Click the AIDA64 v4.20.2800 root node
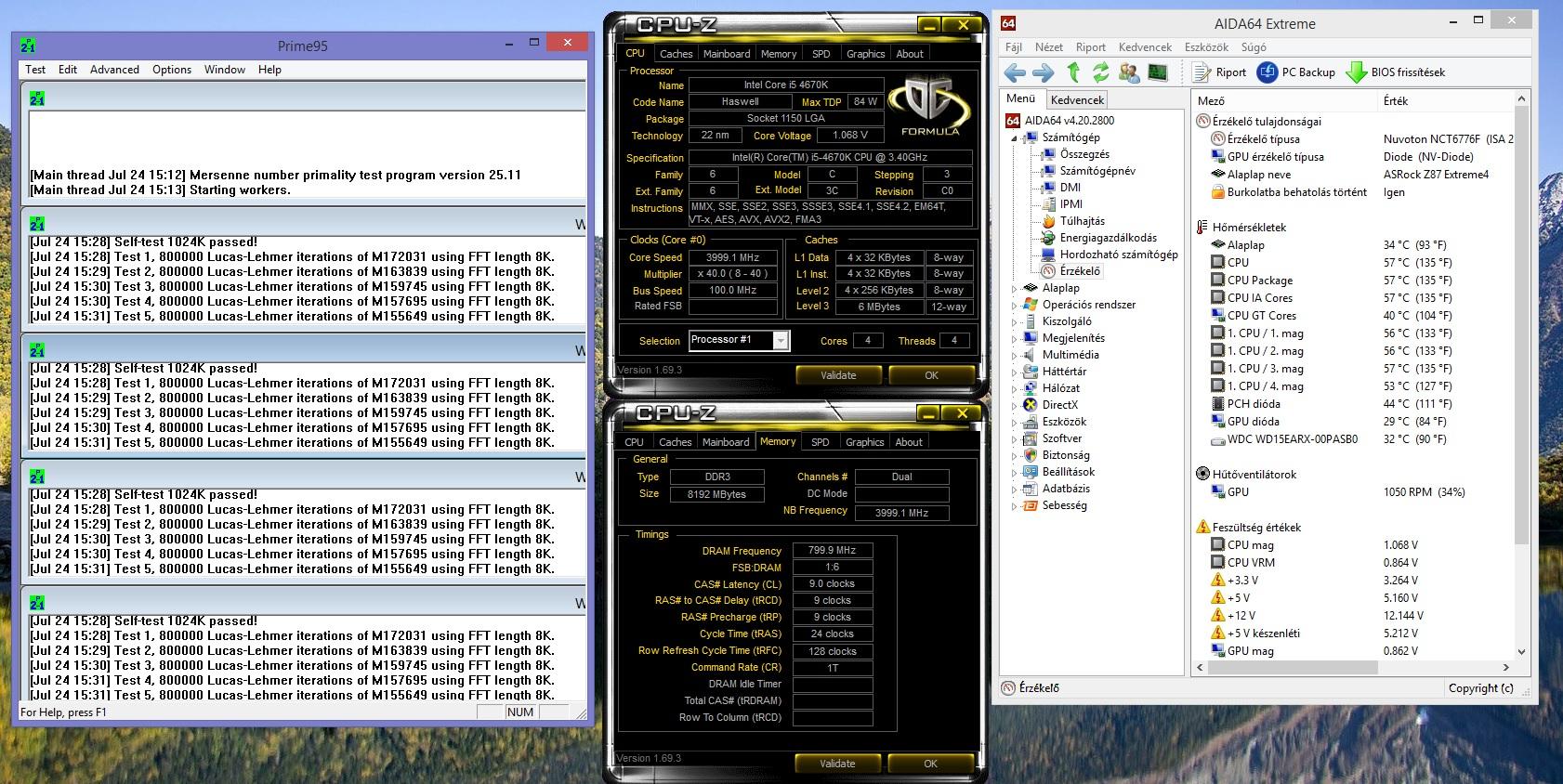1563x784 pixels. pos(1060,121)
